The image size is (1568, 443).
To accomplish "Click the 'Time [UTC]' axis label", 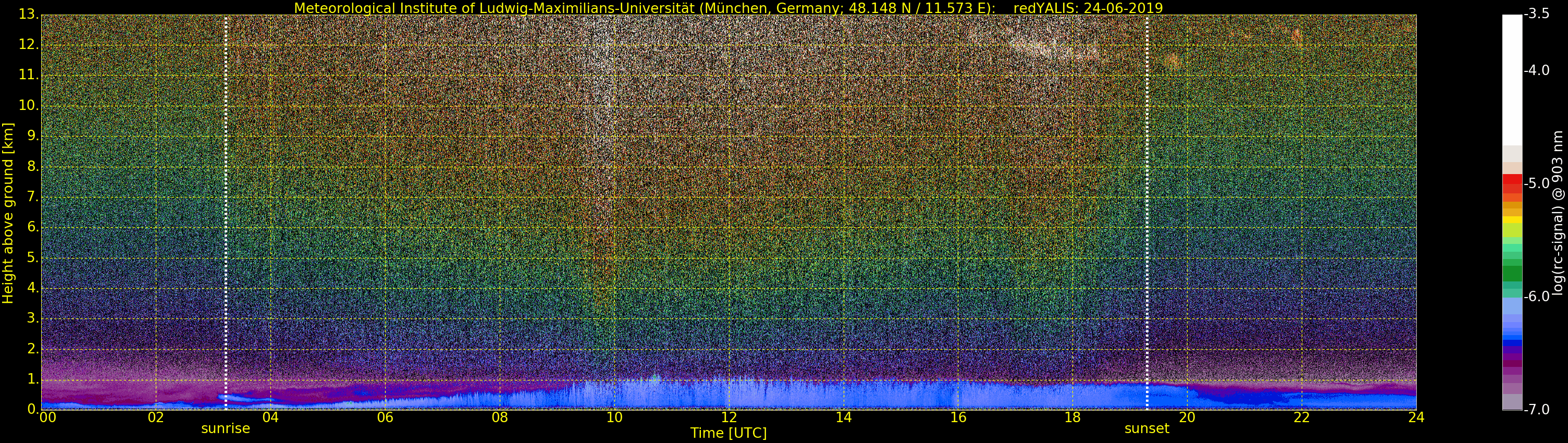I will pyautogui.click(x=729, y=433).
